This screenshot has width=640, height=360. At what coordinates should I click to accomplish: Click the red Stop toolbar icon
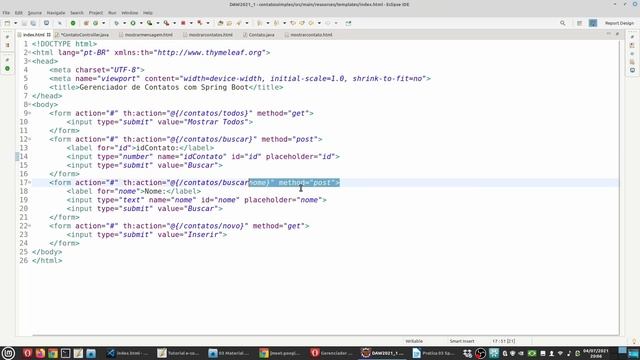[183, 23]
